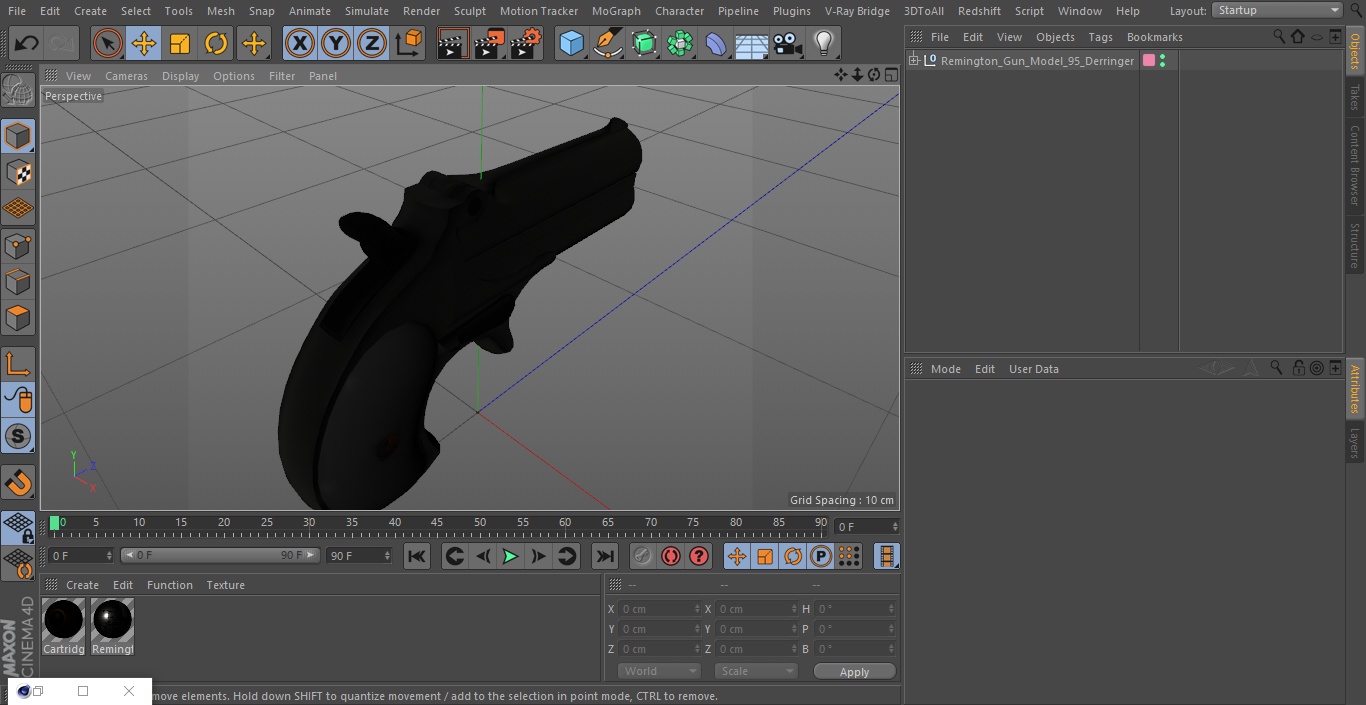The height and width of the screenshot is (705, 1366).
Task: Click viewport maximize toggle icon
Action: (x=890, y=75)
